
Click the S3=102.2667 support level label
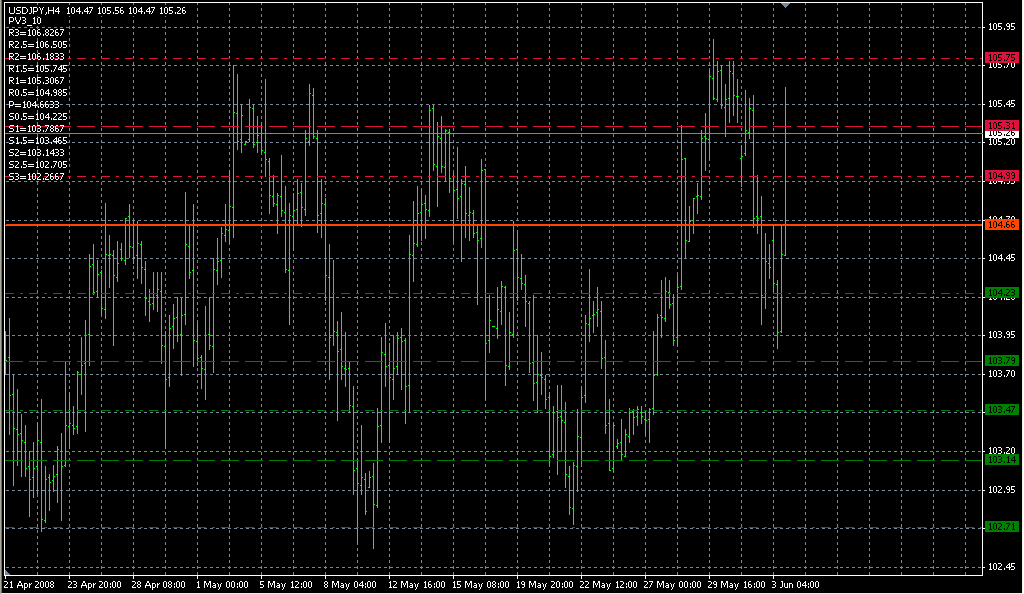coord(37,177)
